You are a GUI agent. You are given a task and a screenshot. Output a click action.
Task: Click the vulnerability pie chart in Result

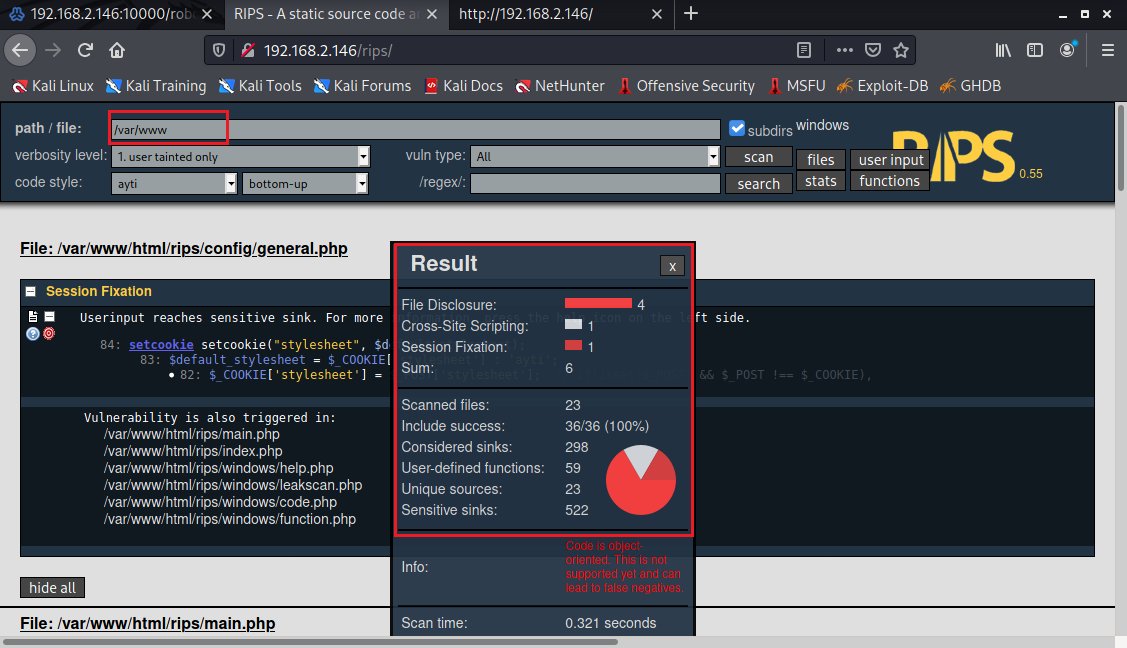[640, 480]
